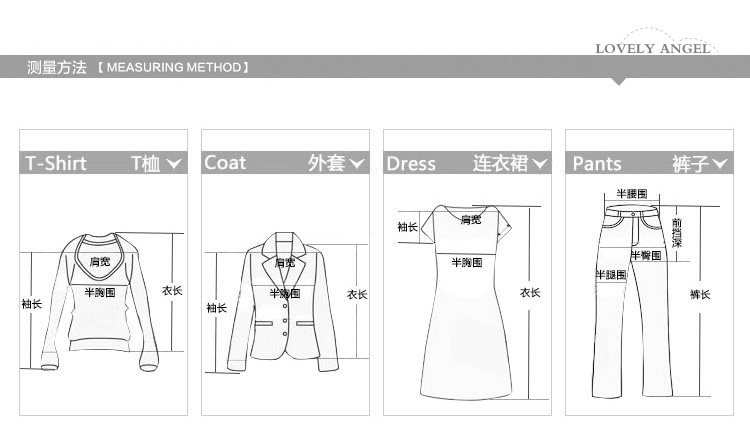The width and height of the screenshot is (750, 424).
Task: Select the T-Shirt header label
Action: (55, 163)
